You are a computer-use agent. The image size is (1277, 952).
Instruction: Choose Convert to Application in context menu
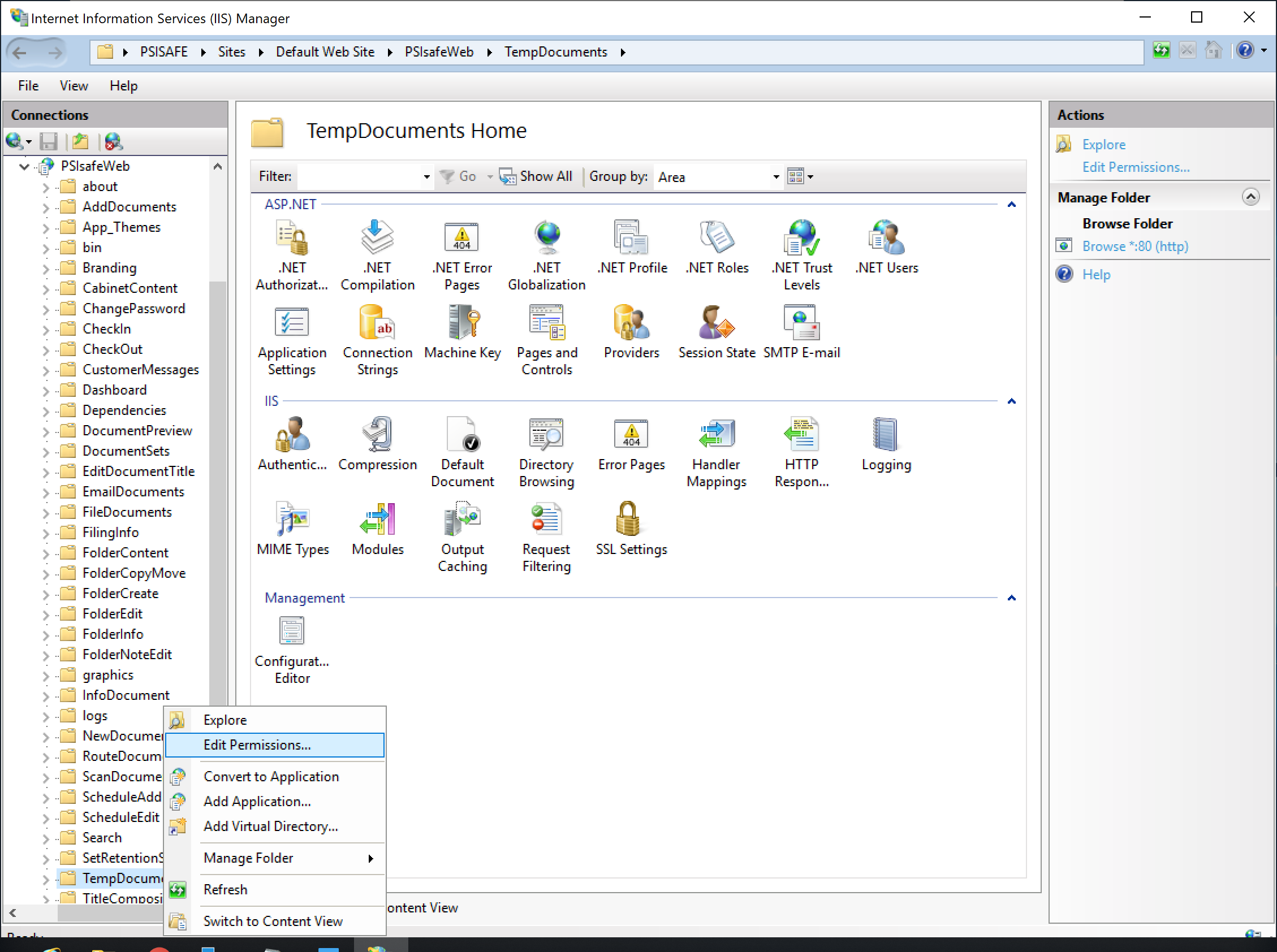[275, 776]
